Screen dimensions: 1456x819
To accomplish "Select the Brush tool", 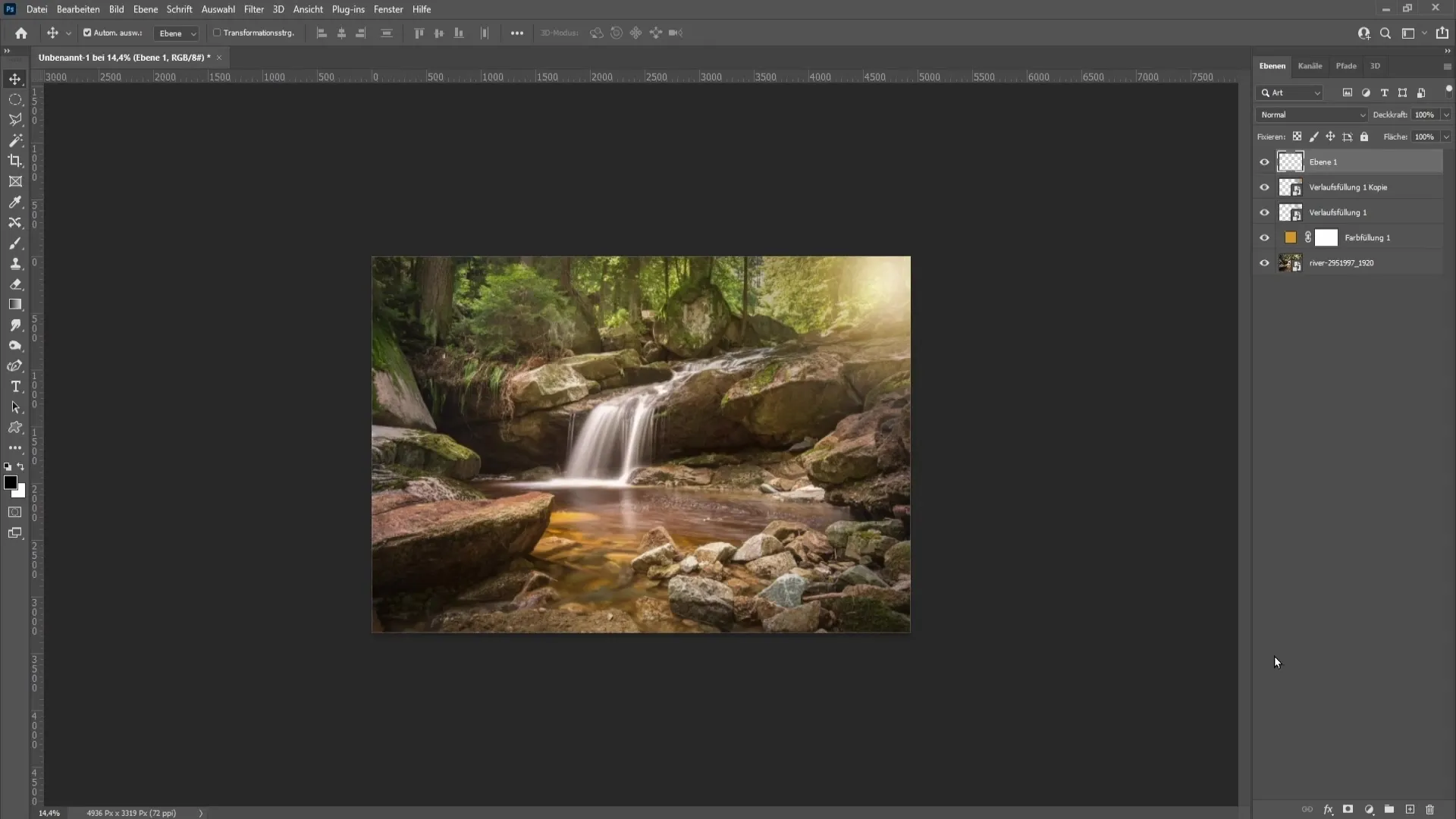I will tap(15, 243).
